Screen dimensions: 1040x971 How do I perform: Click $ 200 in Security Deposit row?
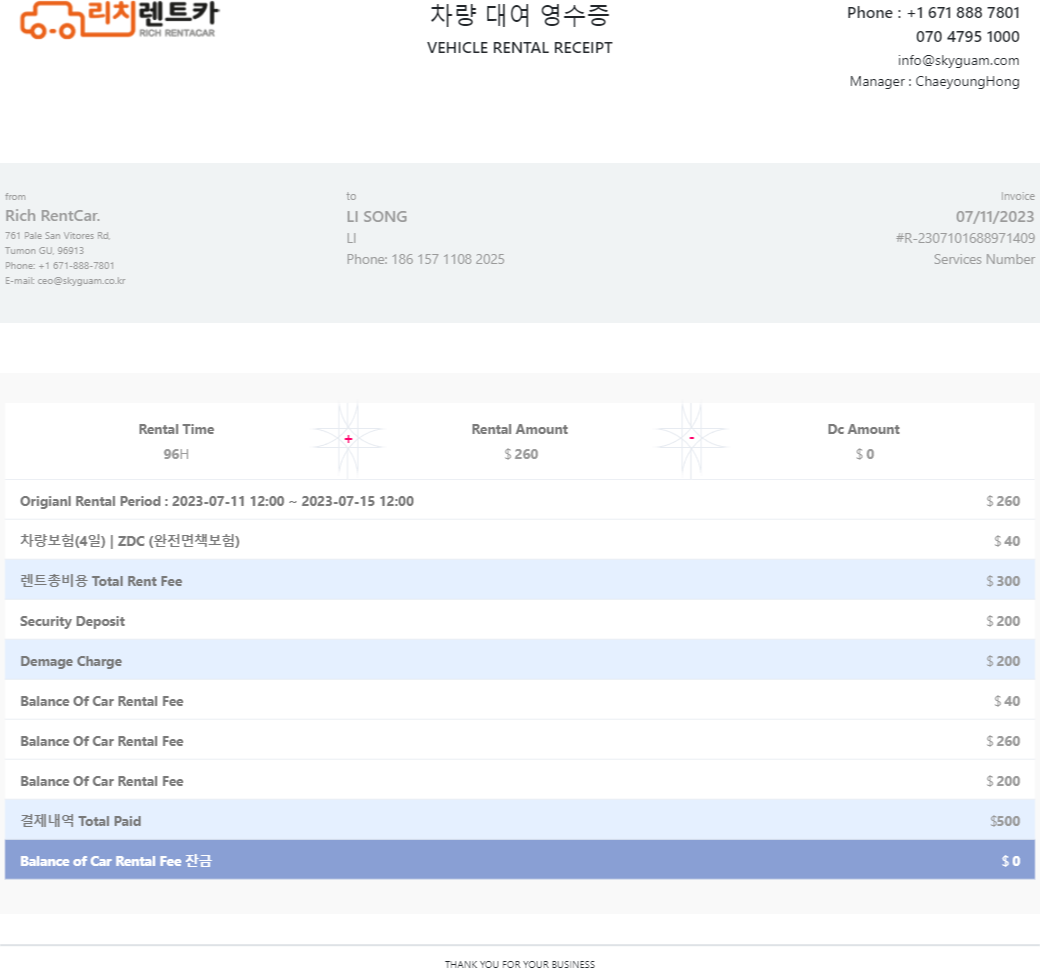point(1003,621)
